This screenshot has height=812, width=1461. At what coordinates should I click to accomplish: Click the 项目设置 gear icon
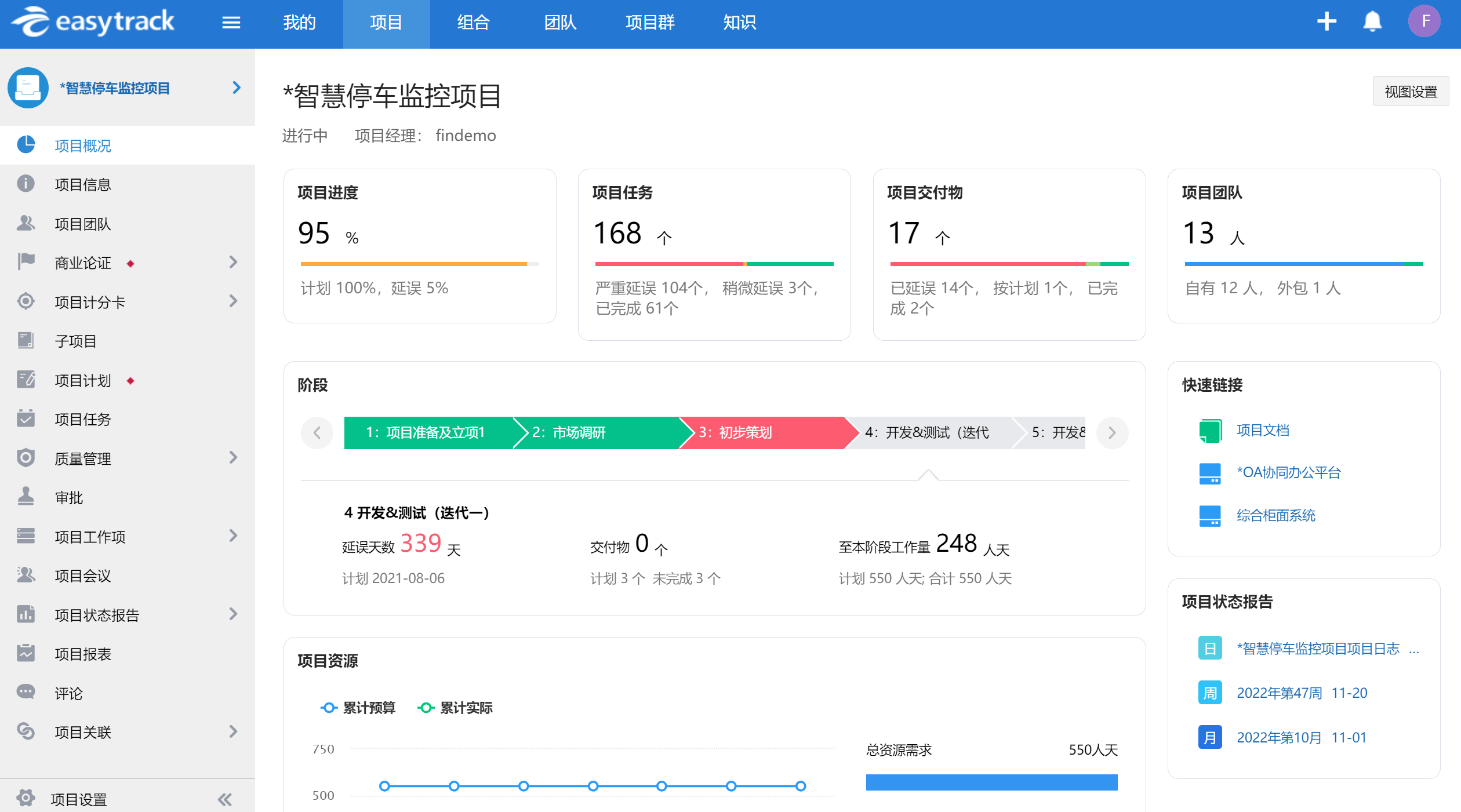26,798
